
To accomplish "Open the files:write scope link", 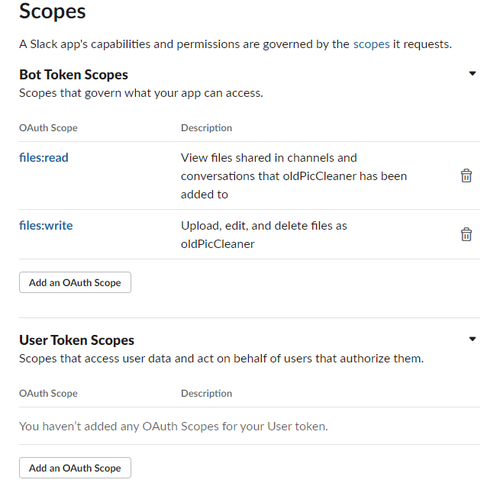I will (x=46, y=226).
